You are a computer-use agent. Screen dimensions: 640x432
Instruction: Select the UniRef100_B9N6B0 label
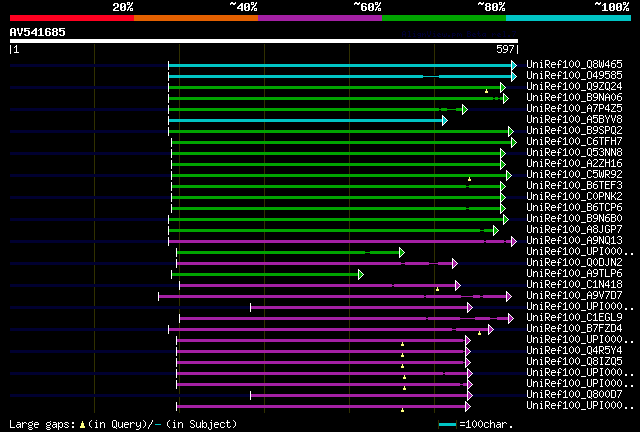point(574,219)
